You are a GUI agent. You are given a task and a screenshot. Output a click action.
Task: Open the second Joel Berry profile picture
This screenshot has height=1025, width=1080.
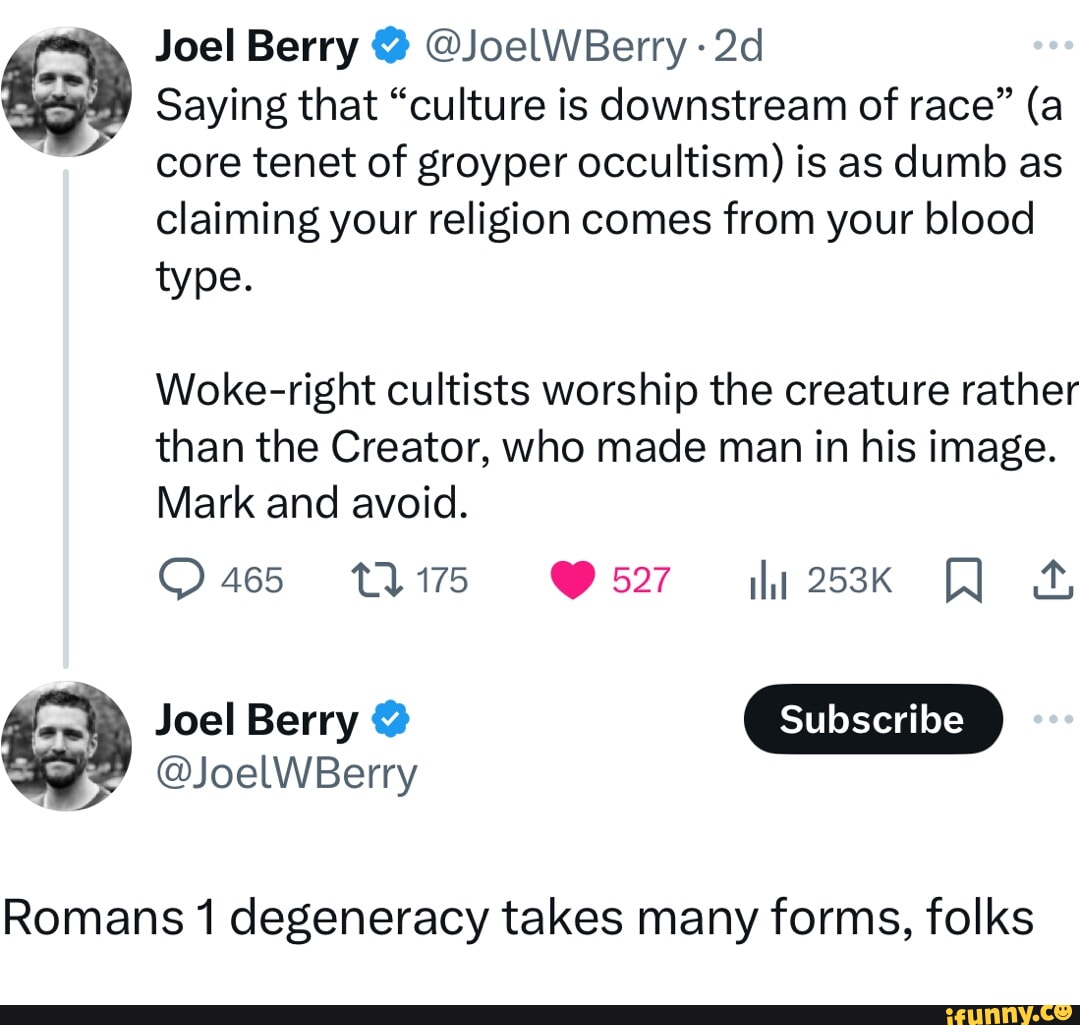point(66,744)
